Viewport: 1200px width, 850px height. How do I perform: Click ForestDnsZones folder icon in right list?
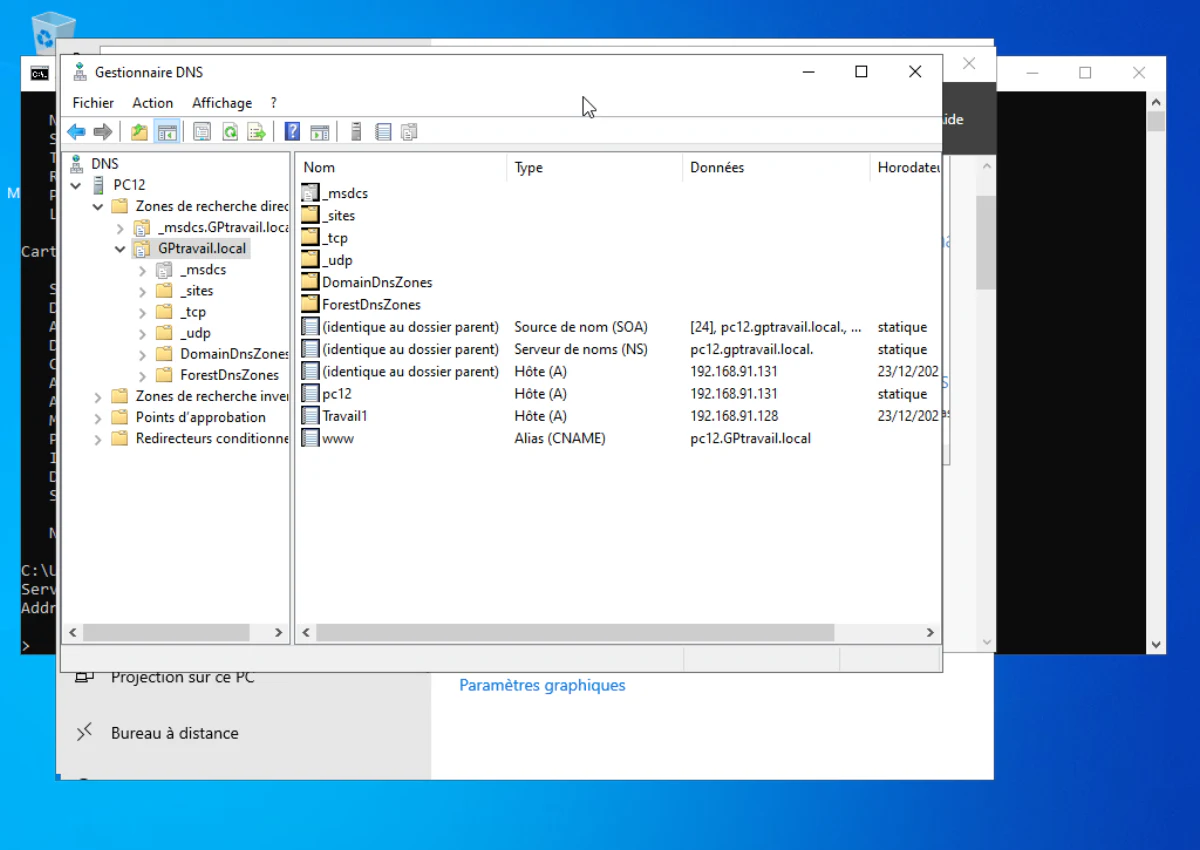point(310,304)
